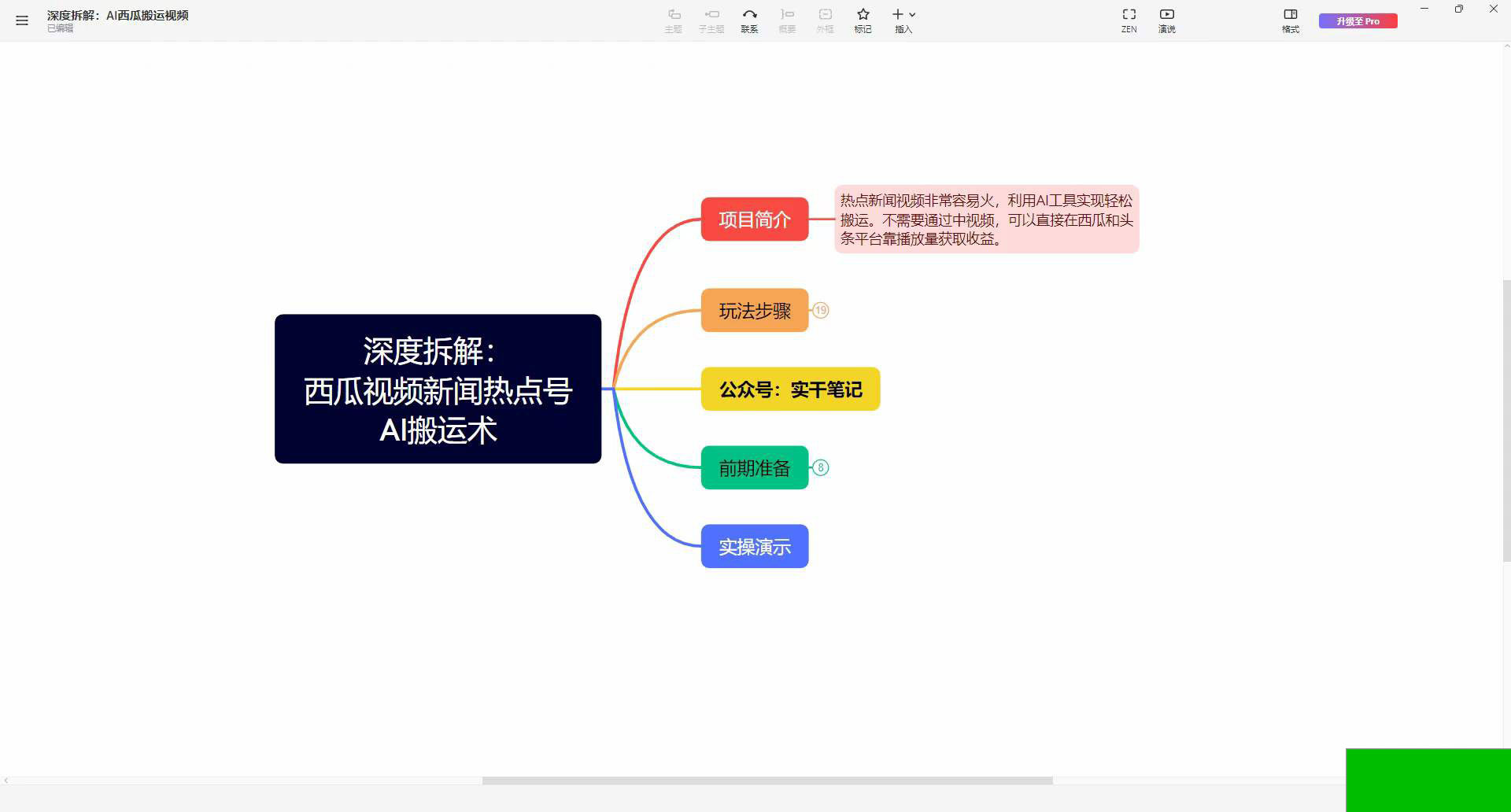
Task: Select the pink note attached to 项目简介
Action: [985, 220]
